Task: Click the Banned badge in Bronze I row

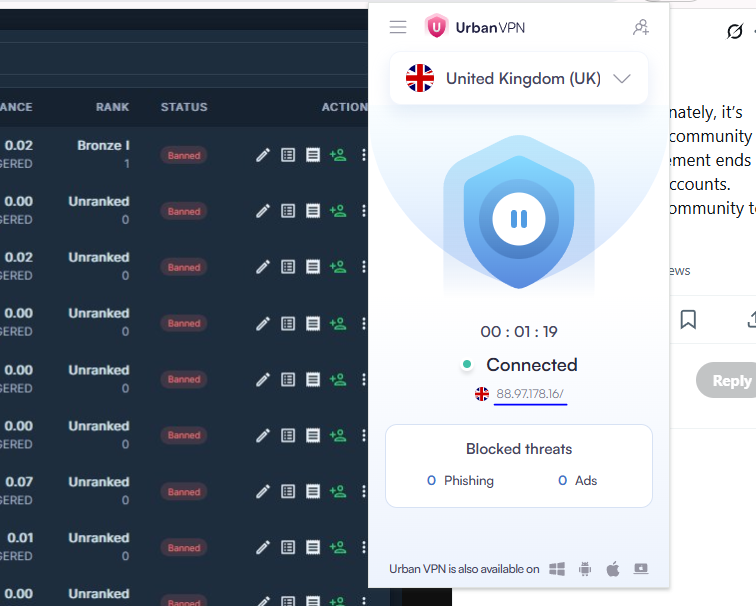Action: tap(184, 155)
